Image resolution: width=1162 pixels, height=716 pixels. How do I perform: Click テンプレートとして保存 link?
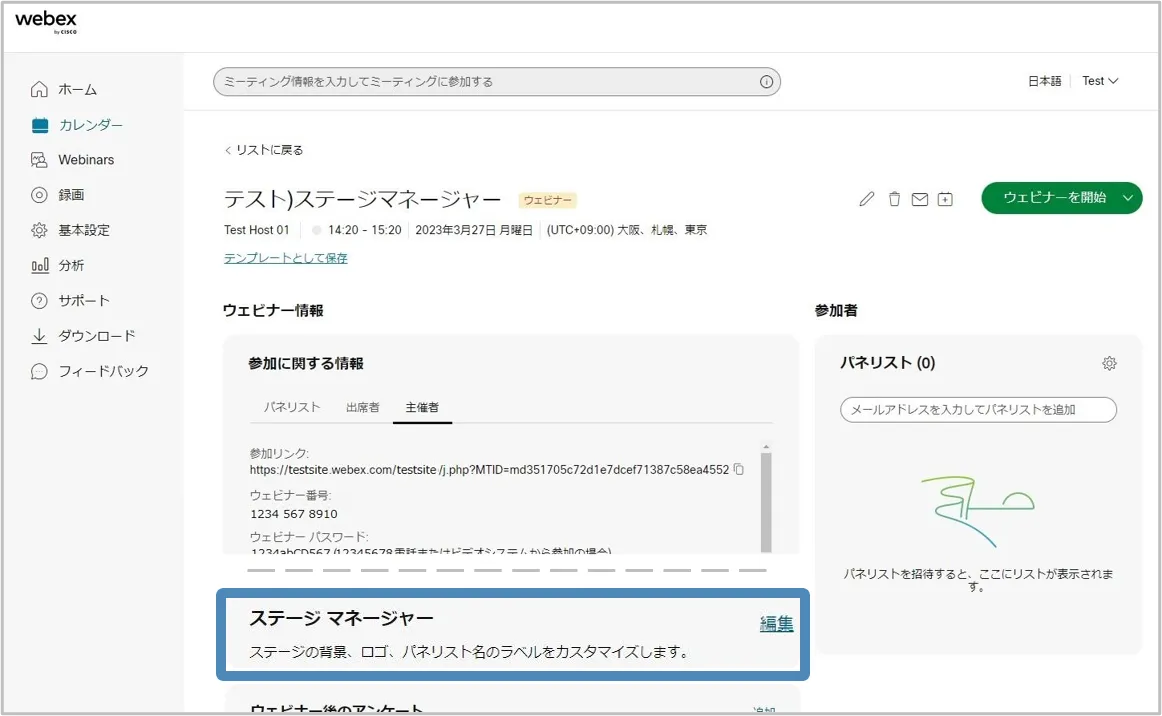click(x=286, y=258)
